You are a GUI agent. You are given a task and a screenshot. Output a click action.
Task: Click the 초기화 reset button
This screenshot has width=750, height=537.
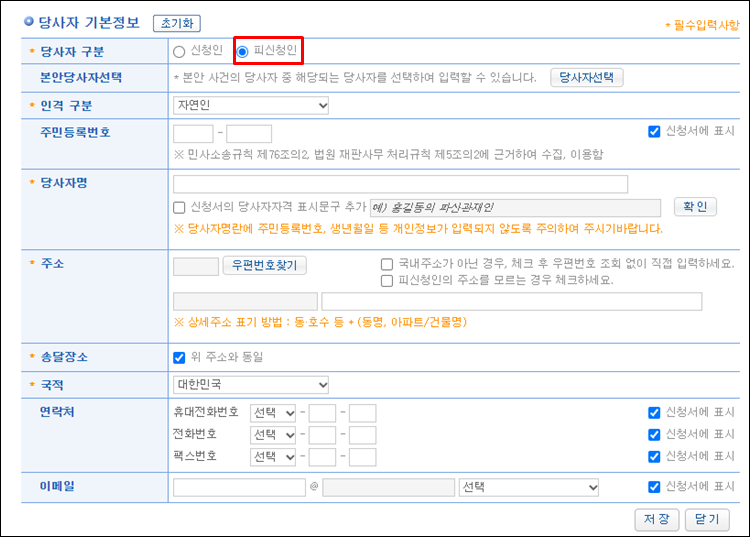tap(177, 23)
